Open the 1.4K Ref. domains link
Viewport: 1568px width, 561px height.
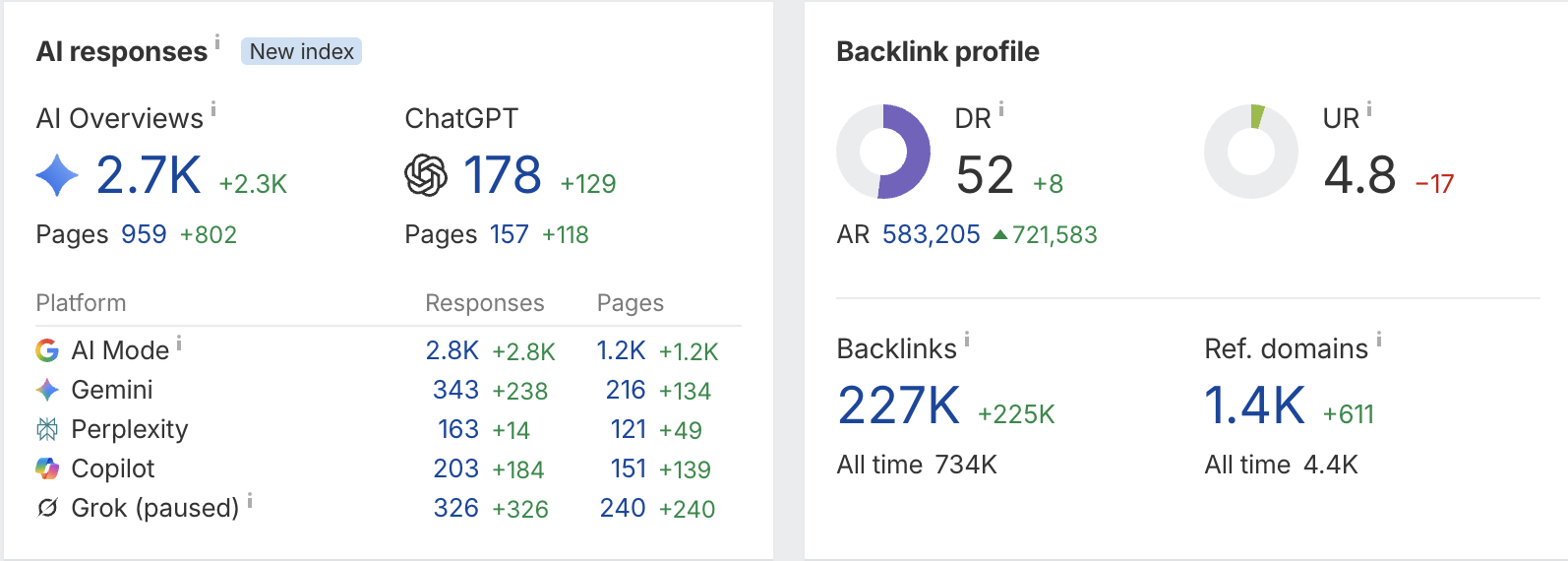1255,405
